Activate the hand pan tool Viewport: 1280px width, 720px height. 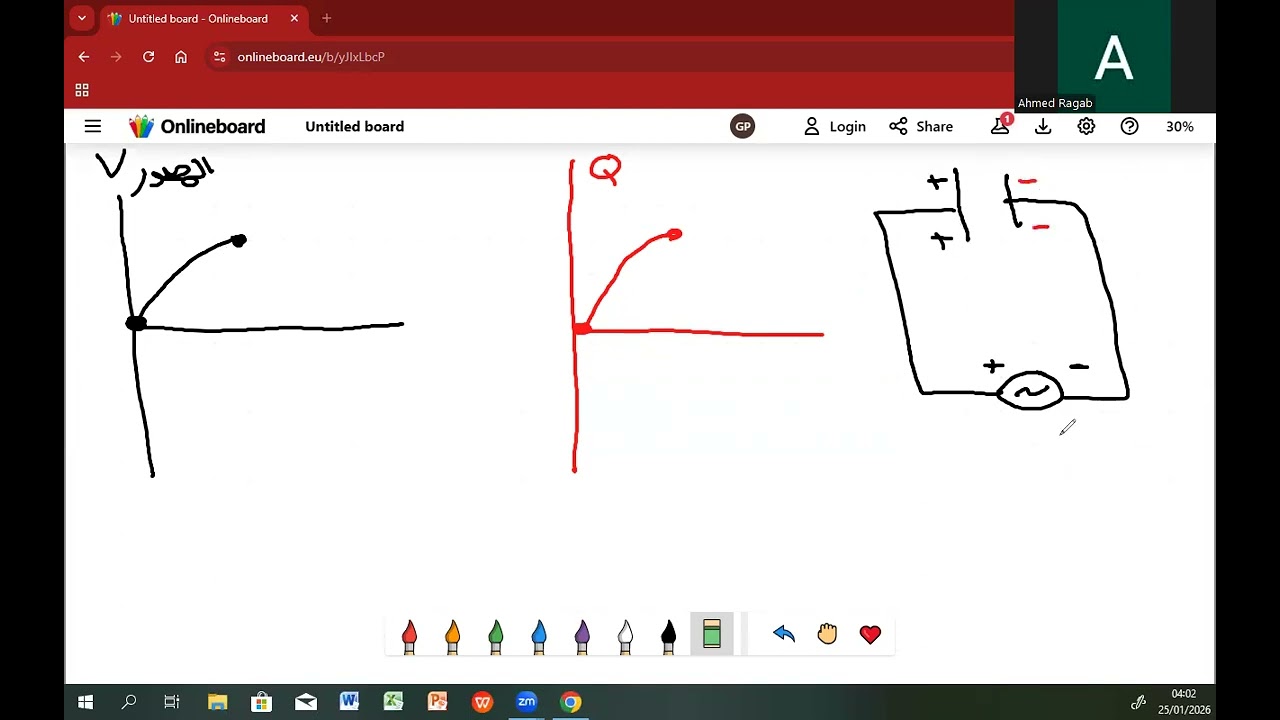coord(827,634)
